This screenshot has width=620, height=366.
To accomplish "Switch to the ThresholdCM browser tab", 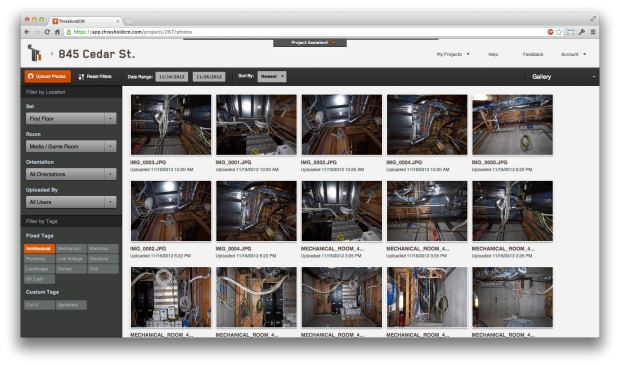I will (86, 21).
